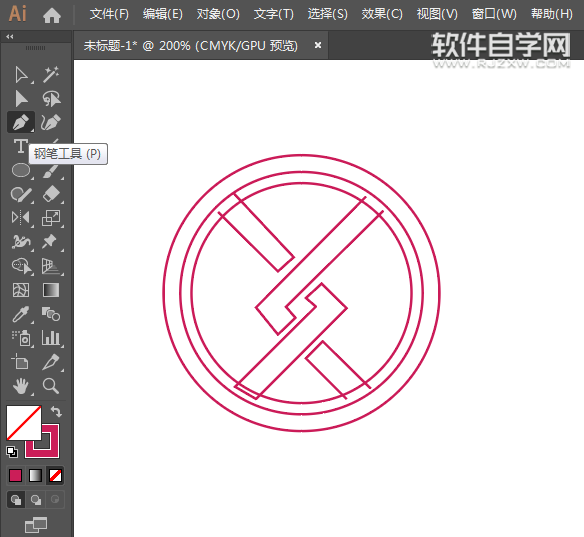Click the white Fill swatch
This screenshot has height=537, width=584.
24,423
